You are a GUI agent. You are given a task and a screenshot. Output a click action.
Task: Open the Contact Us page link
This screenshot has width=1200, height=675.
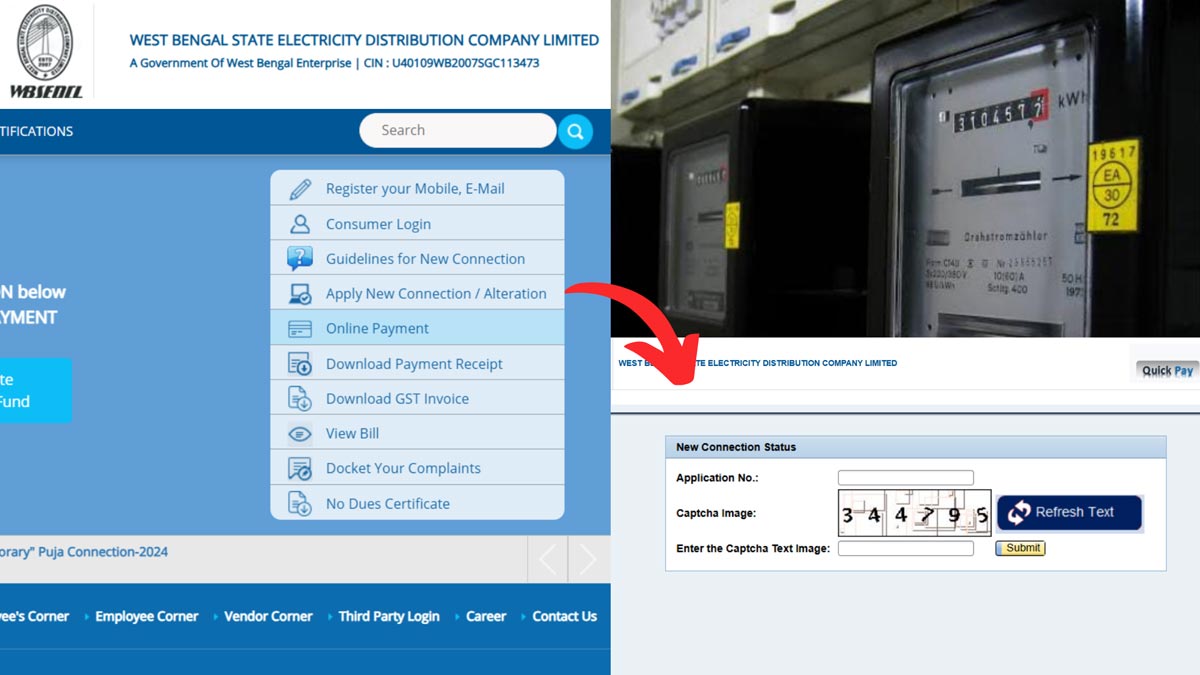coord(563,616)
